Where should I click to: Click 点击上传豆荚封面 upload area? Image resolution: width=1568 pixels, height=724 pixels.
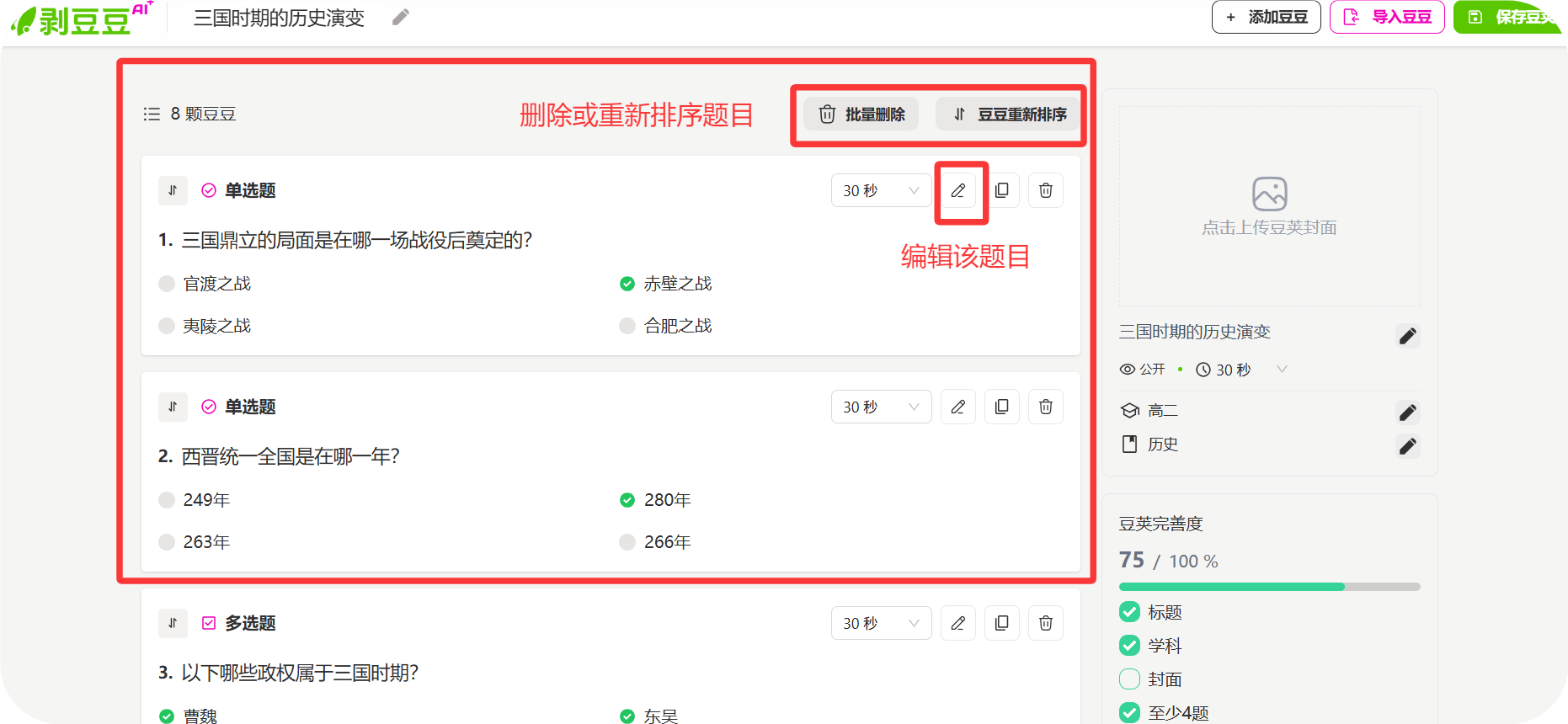1269,206
